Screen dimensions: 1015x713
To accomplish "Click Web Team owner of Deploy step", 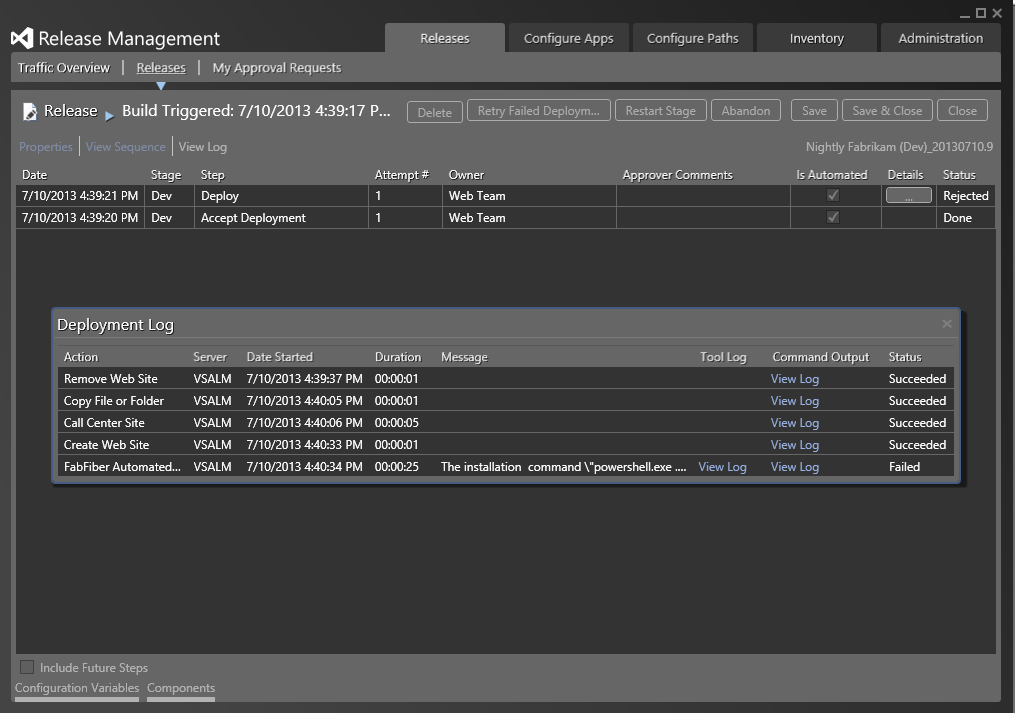I will [x=477, y=196].
